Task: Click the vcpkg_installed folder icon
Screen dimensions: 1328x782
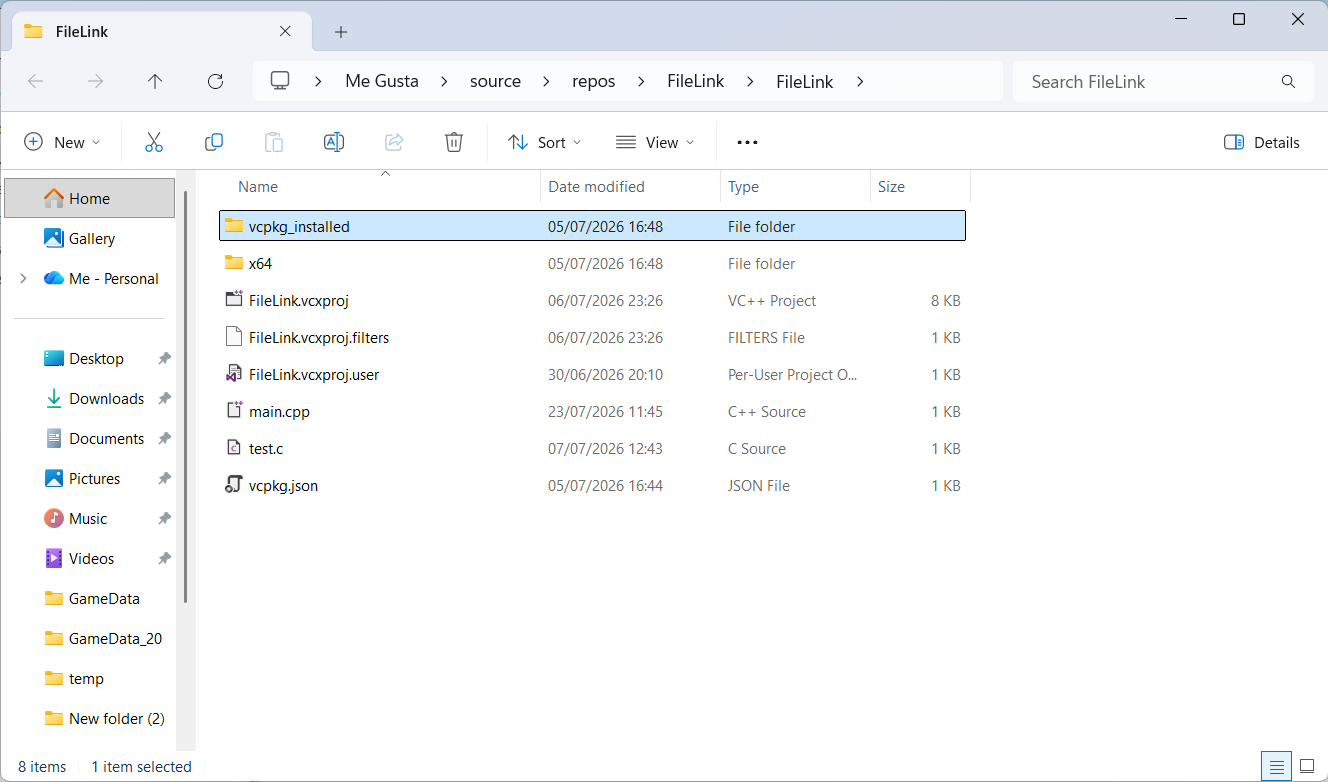Action: coord(234,226)
